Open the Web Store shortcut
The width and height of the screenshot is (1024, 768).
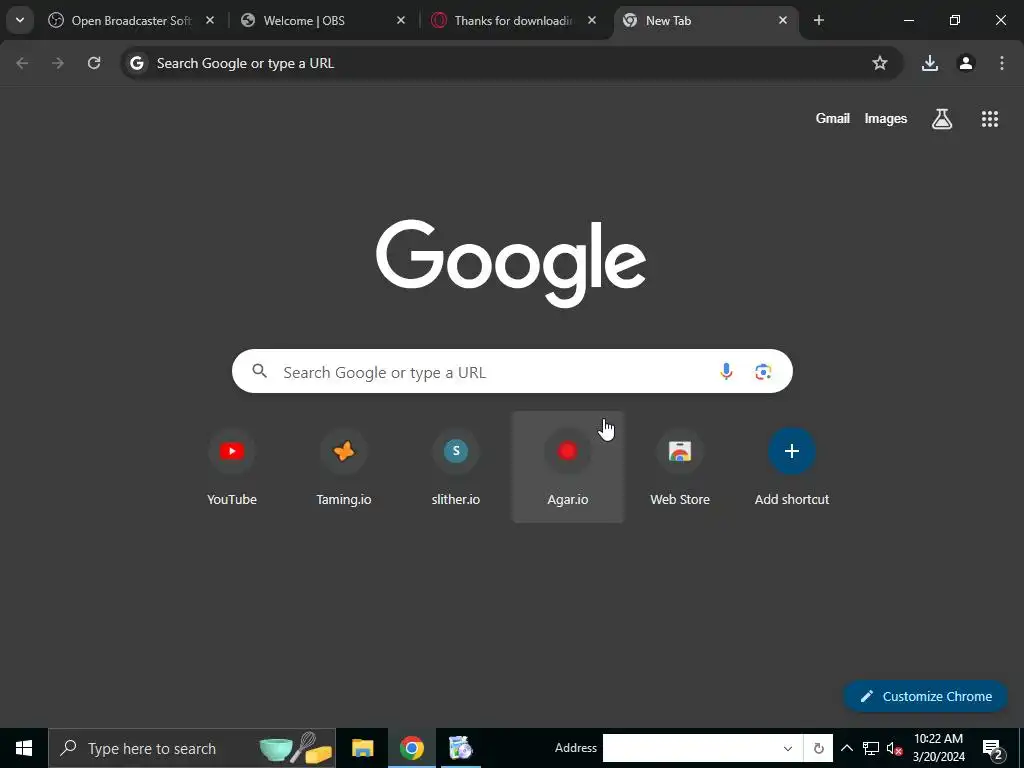tap(680, 467)
